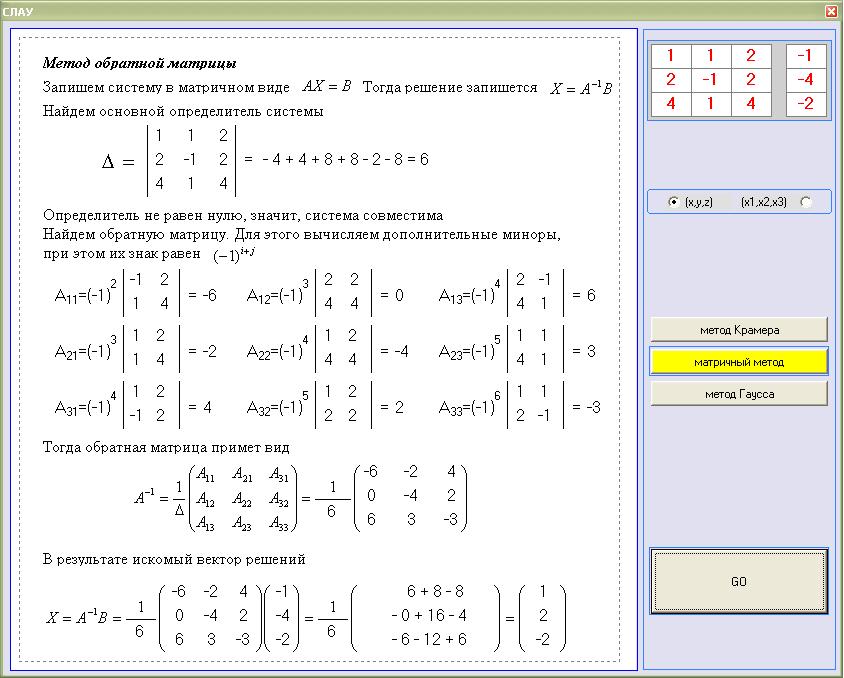The width and height of the screenshot is (844, 678).
Task: Select the right-hand side cell containing -2
Action: (x=806, y=104)
